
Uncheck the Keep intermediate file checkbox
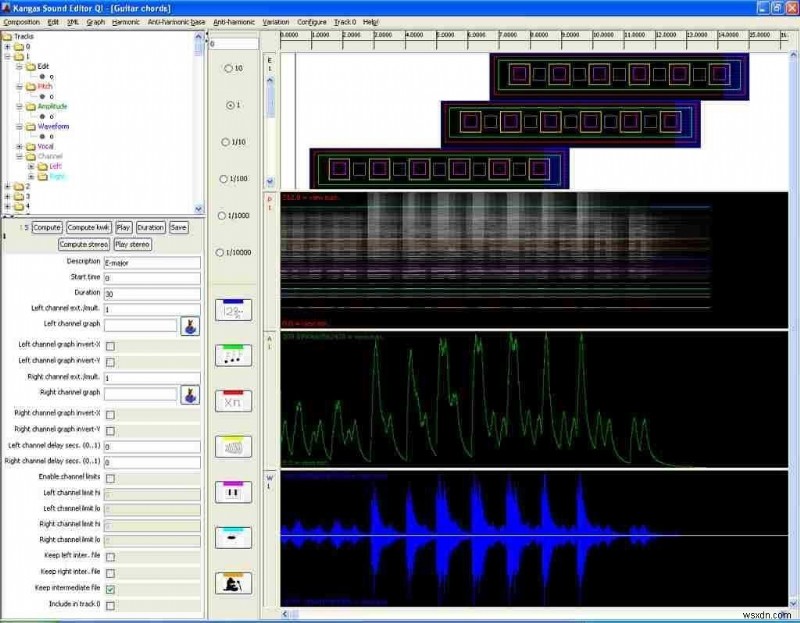click(x=110, y=590)
